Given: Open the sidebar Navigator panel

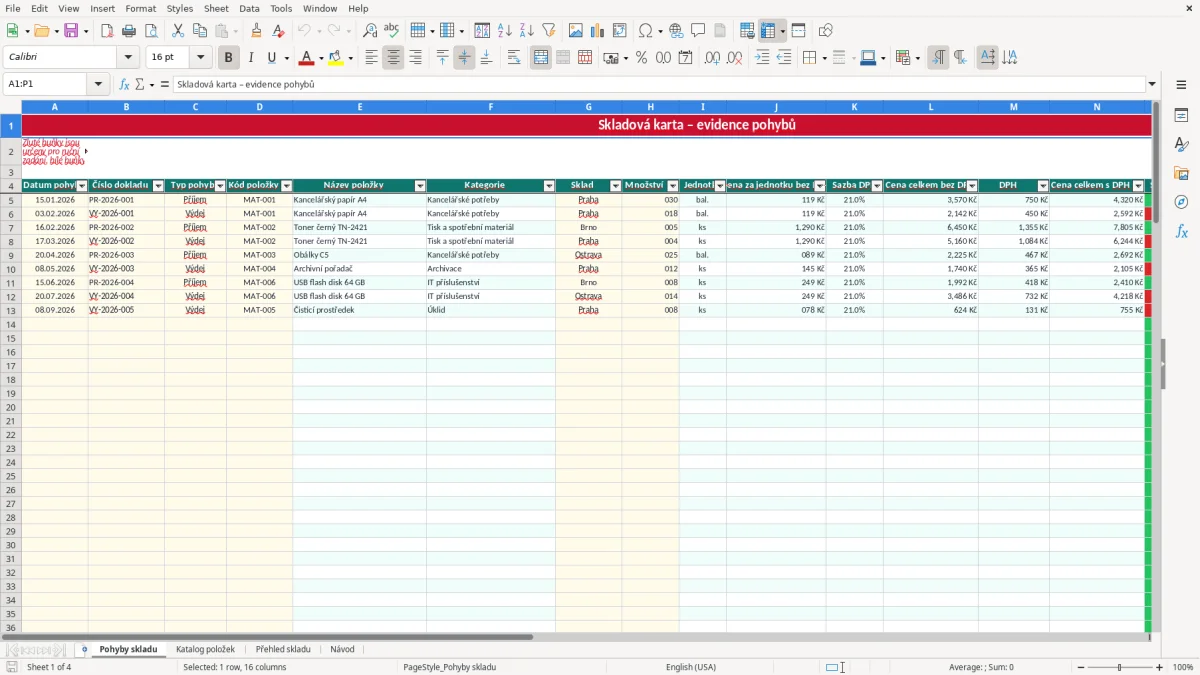Looking at the screenshot, I should tap(1181, 202).
